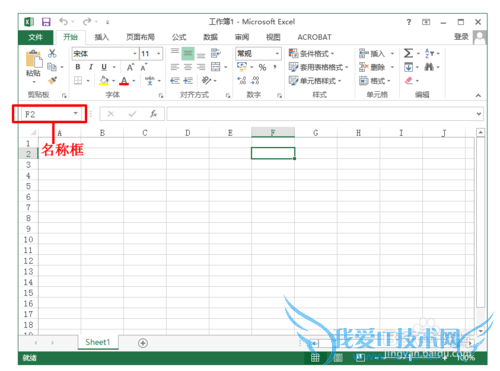Viewport: 500px width, 371px height.
Task: Click the Decrease Decimal icon
Action: (255, 80)
